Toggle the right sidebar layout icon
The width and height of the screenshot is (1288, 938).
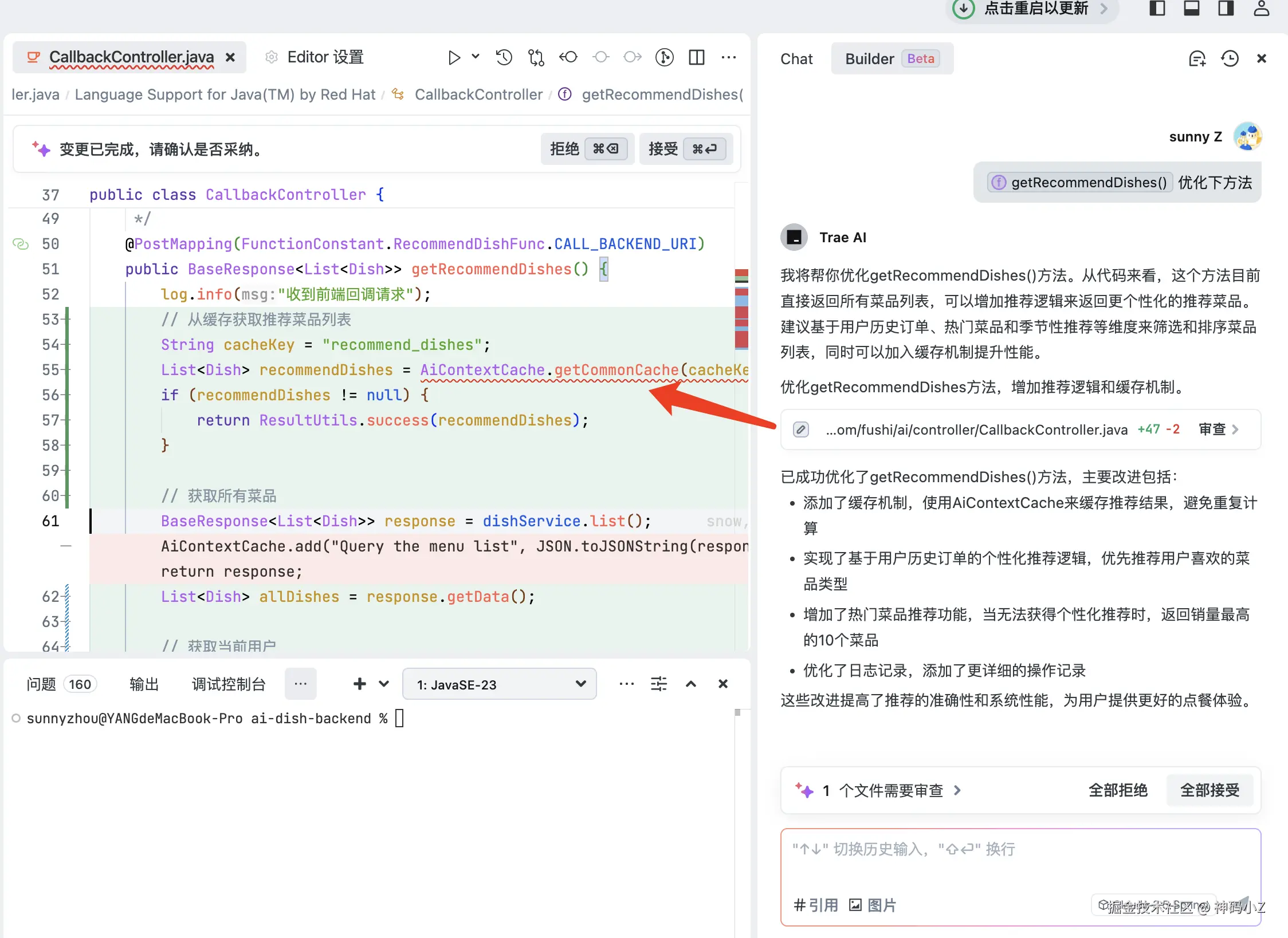coord(1226,9)
